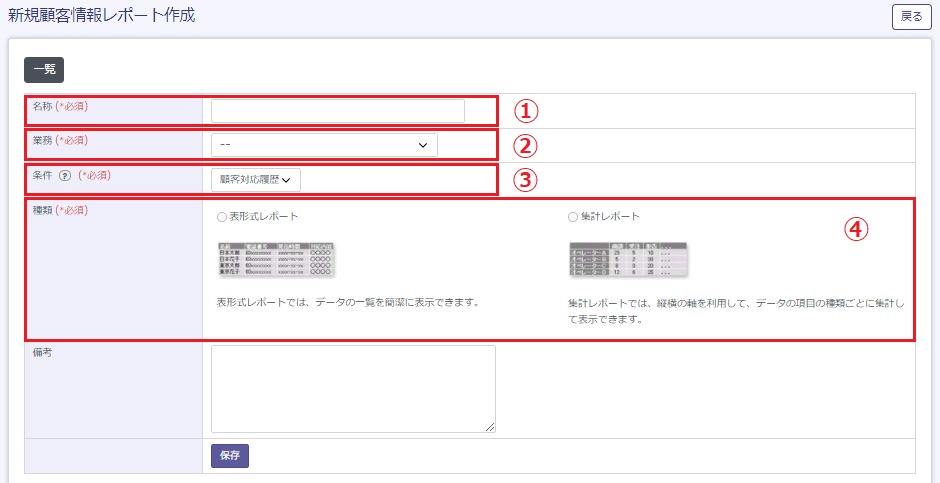
Task: Click the 新規顧客情報レポート作成 page heading
Action: click(102, 16)
